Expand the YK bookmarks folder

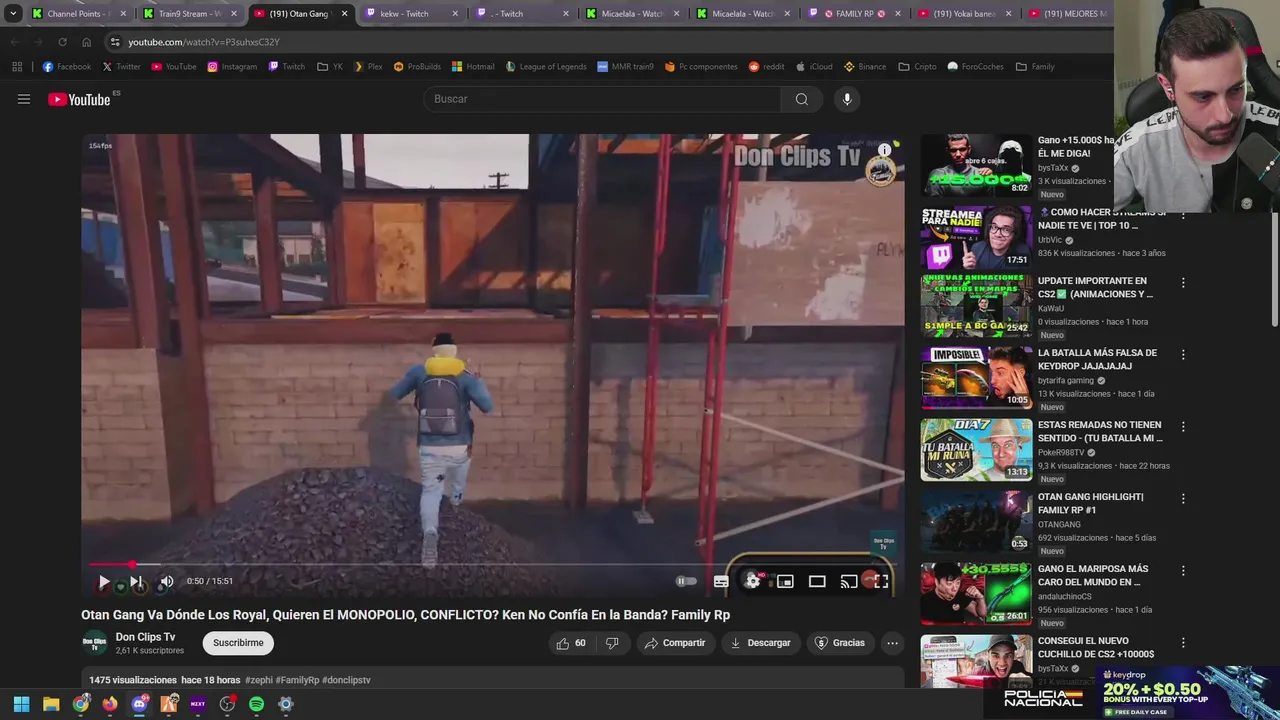[x=330, y=67]
